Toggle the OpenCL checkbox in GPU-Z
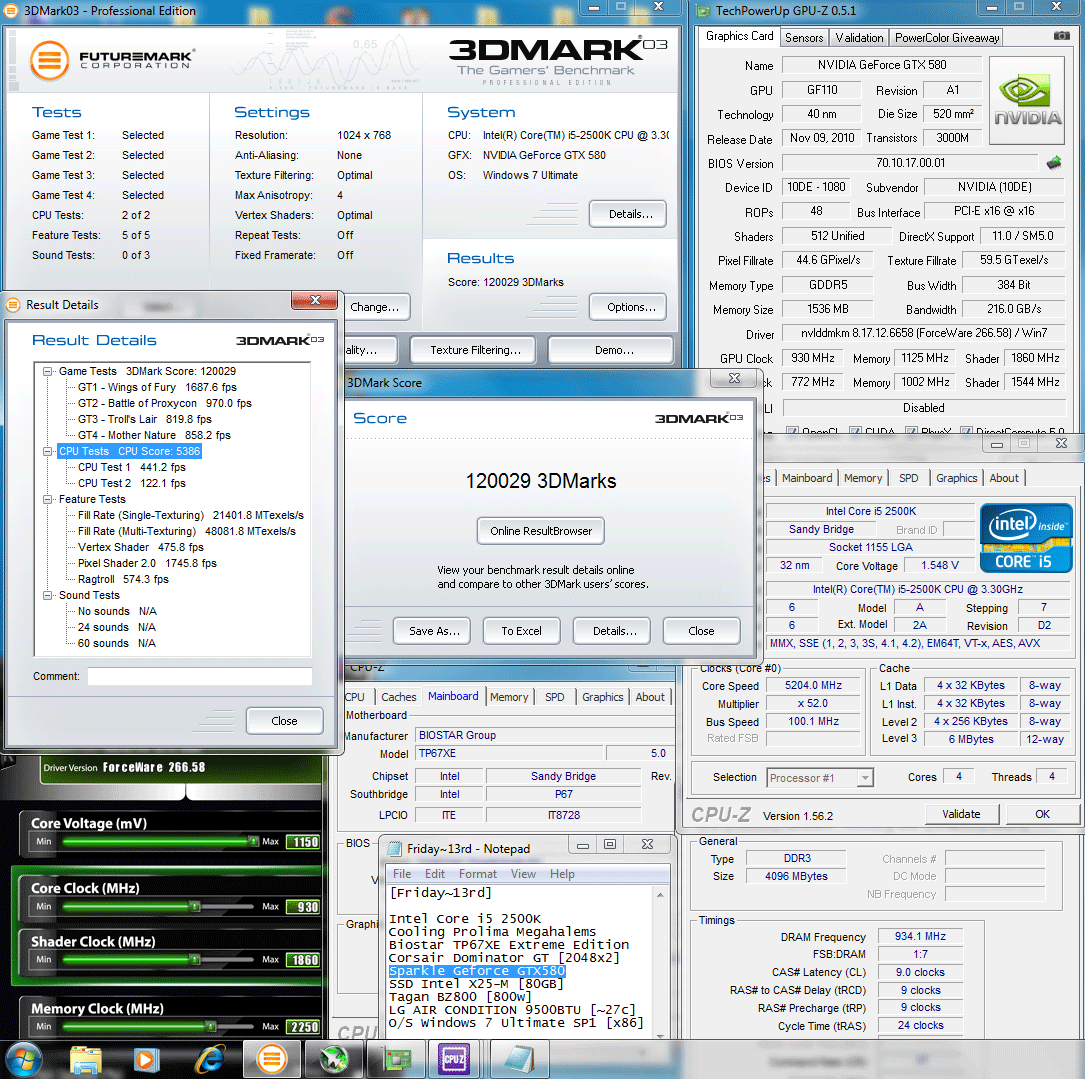This screenshot has width=1085, height=1079. pos(792,432)
